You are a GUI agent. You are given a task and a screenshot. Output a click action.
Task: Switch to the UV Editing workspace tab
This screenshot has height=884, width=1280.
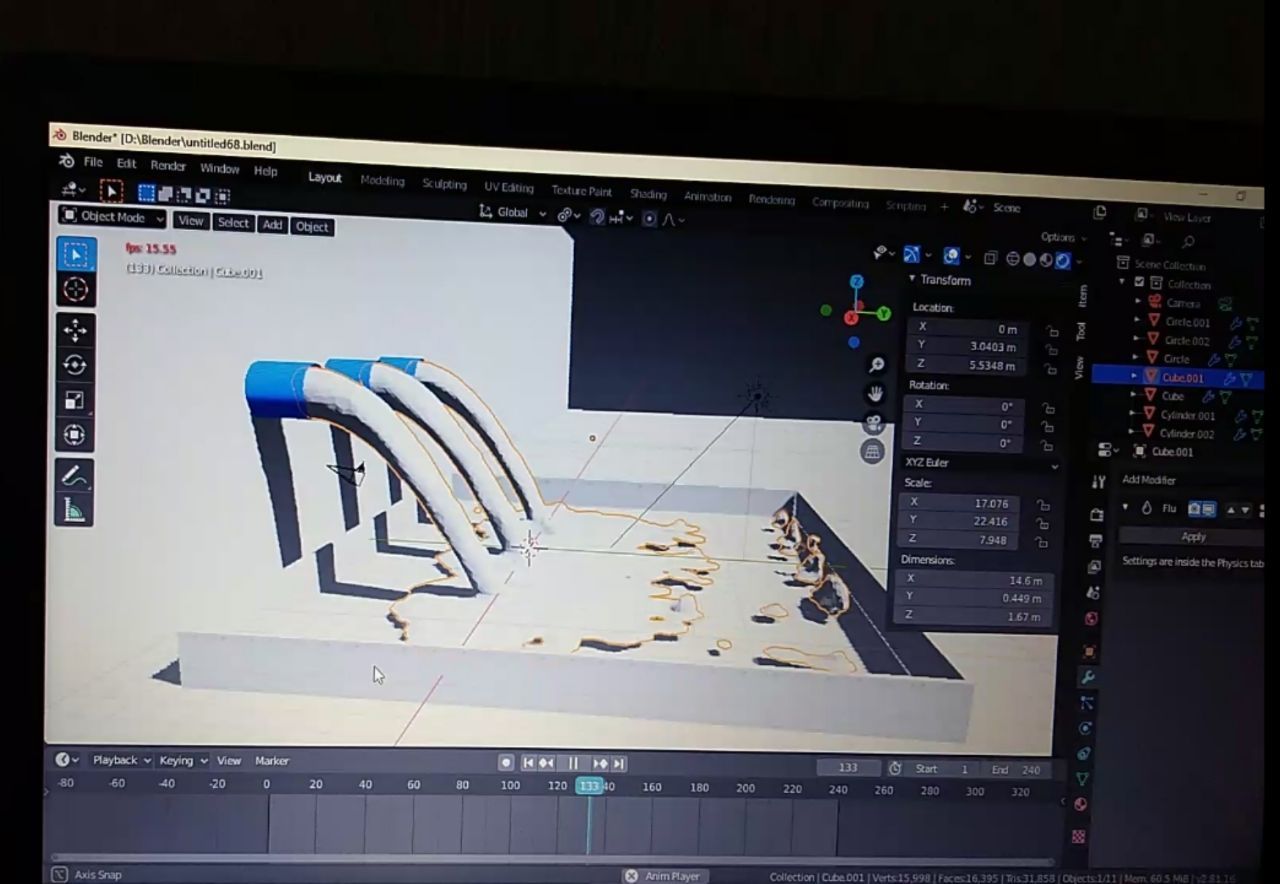(x=509, y=187)
